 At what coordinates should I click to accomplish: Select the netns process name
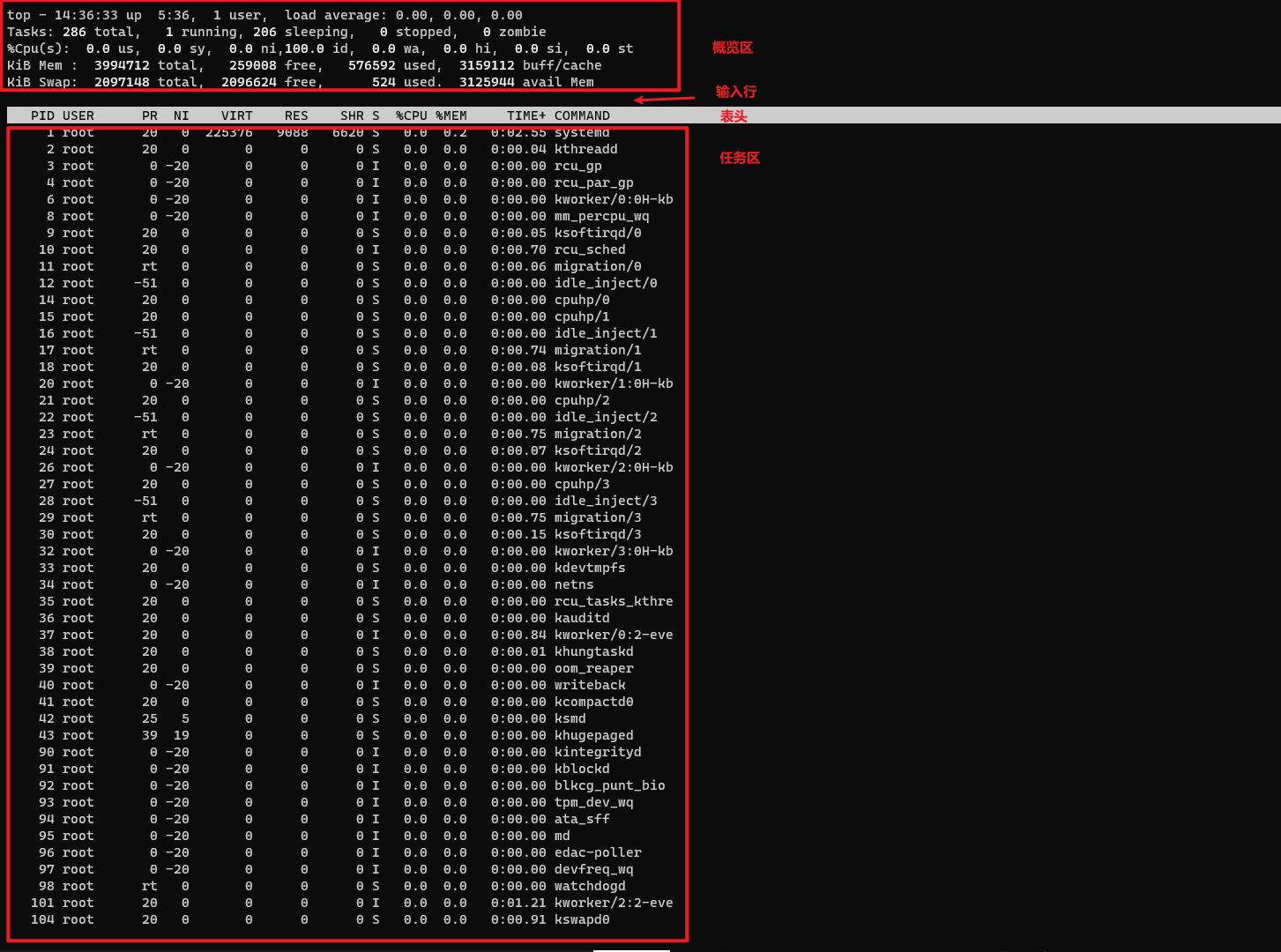pyautogui.click(x=574, y=584)
